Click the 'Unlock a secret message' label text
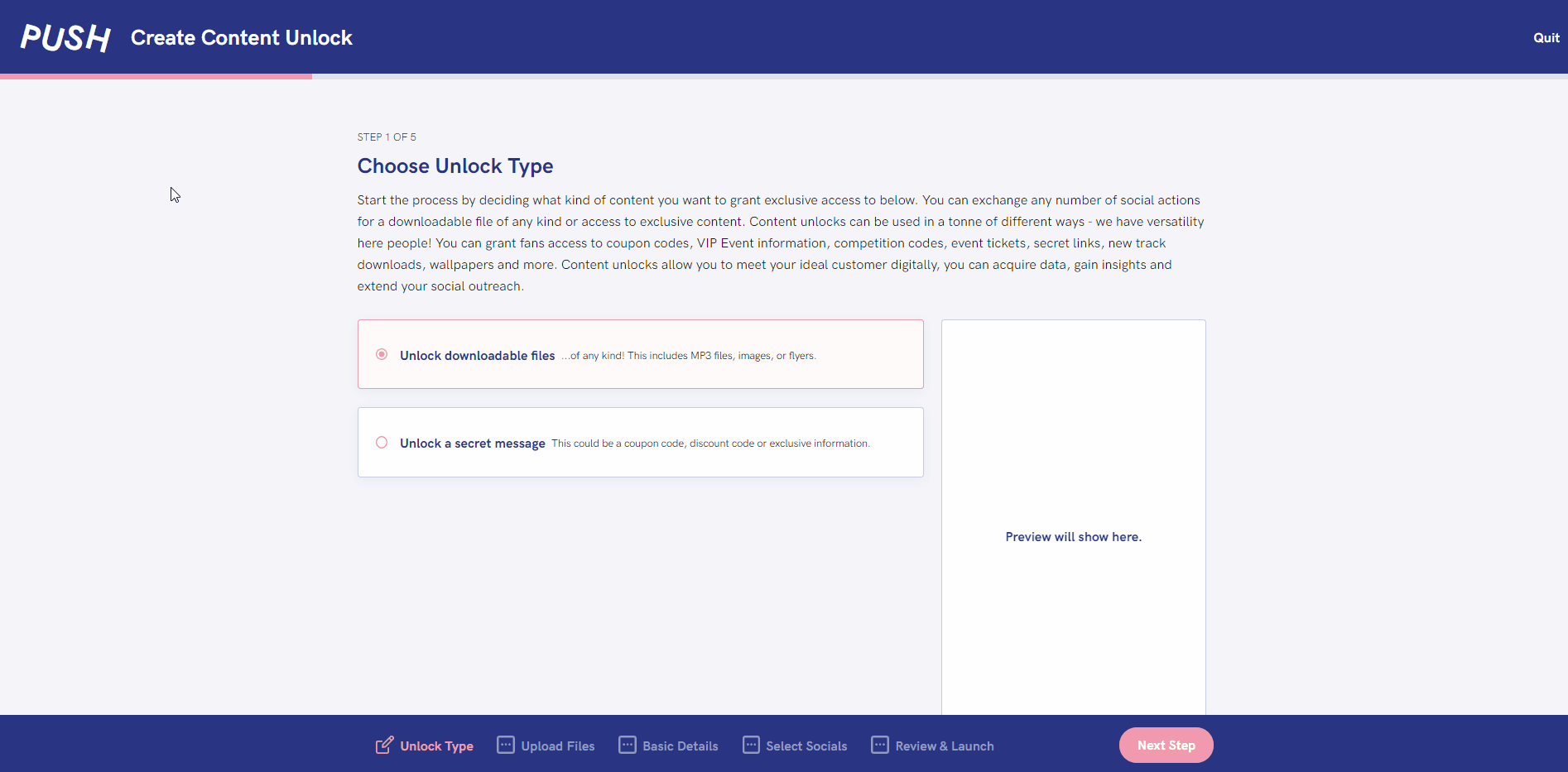1568x772 pixels. tap(472, 444)
